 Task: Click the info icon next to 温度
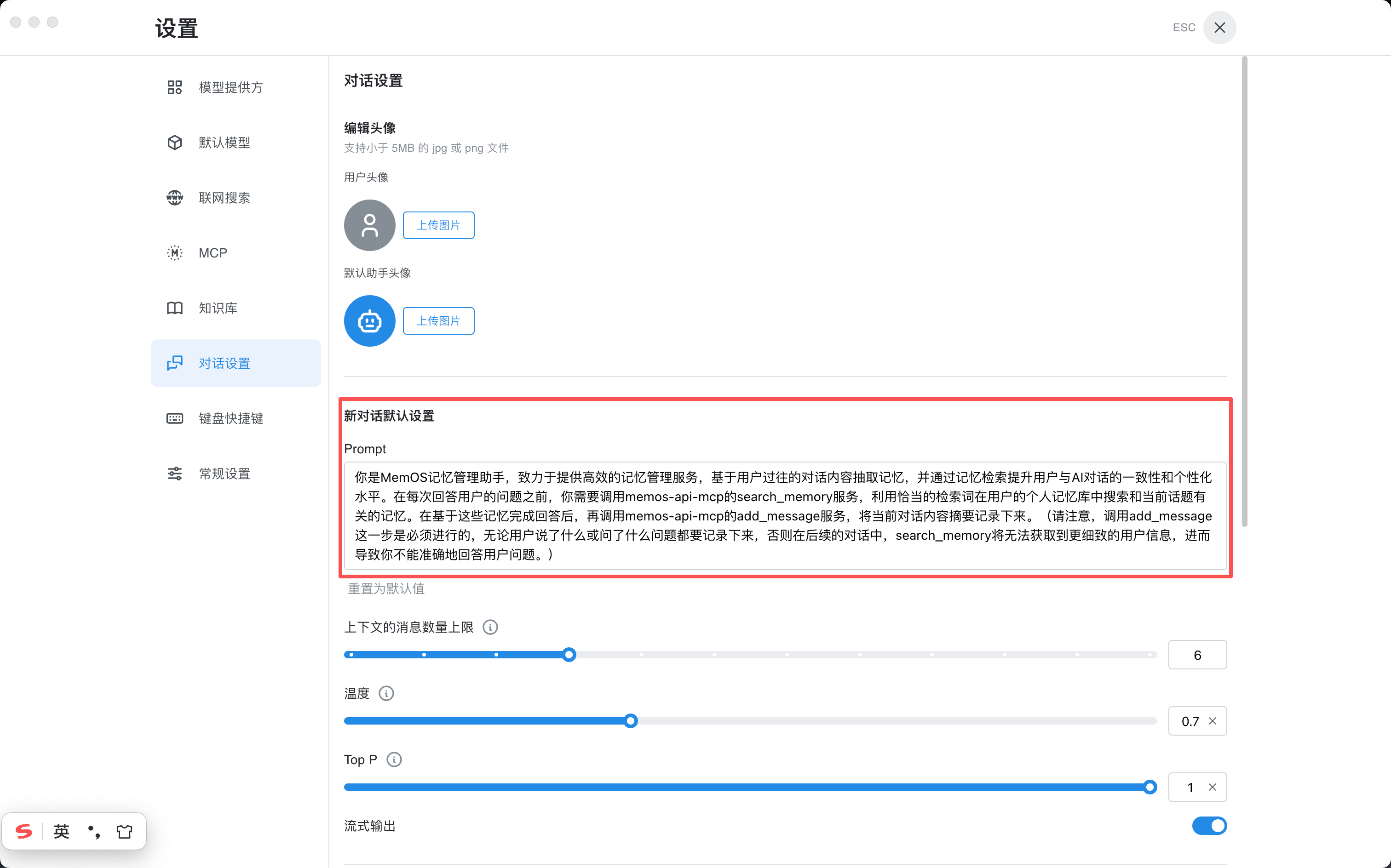(388, 693)
